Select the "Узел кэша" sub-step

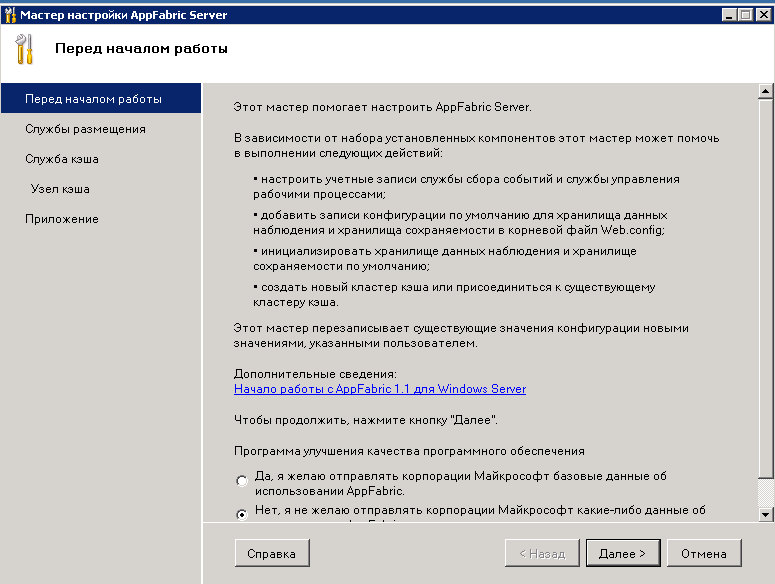(x=60, y=189)
